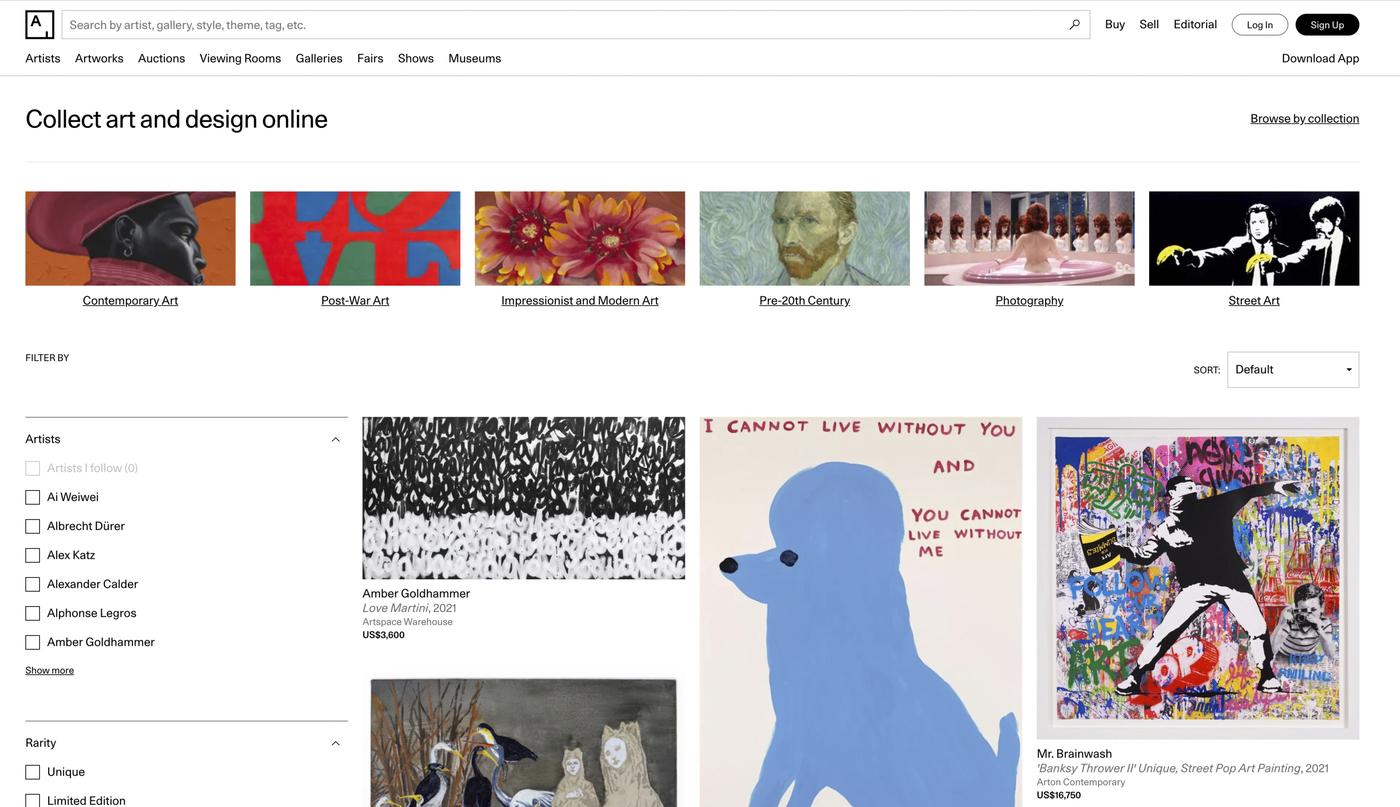The width and height of the screenshot is (1400, 807).
Task: Open the Editorial link
Action: 1195,24
